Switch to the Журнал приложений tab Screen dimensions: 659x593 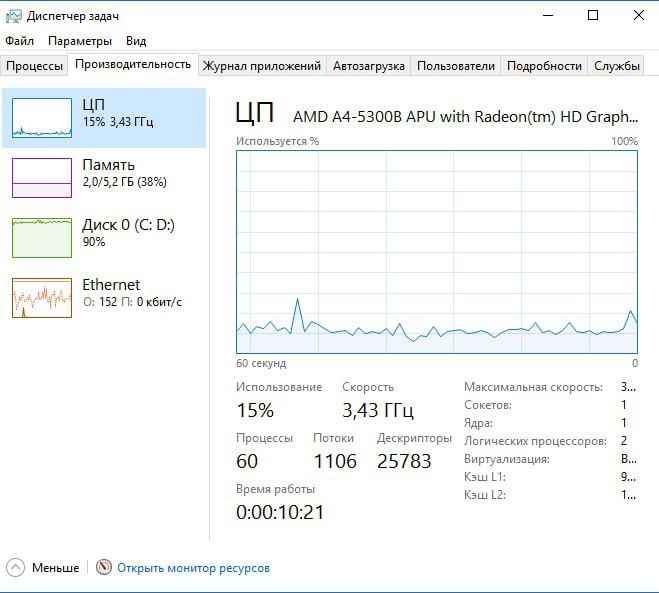click(x=262, y=66)
